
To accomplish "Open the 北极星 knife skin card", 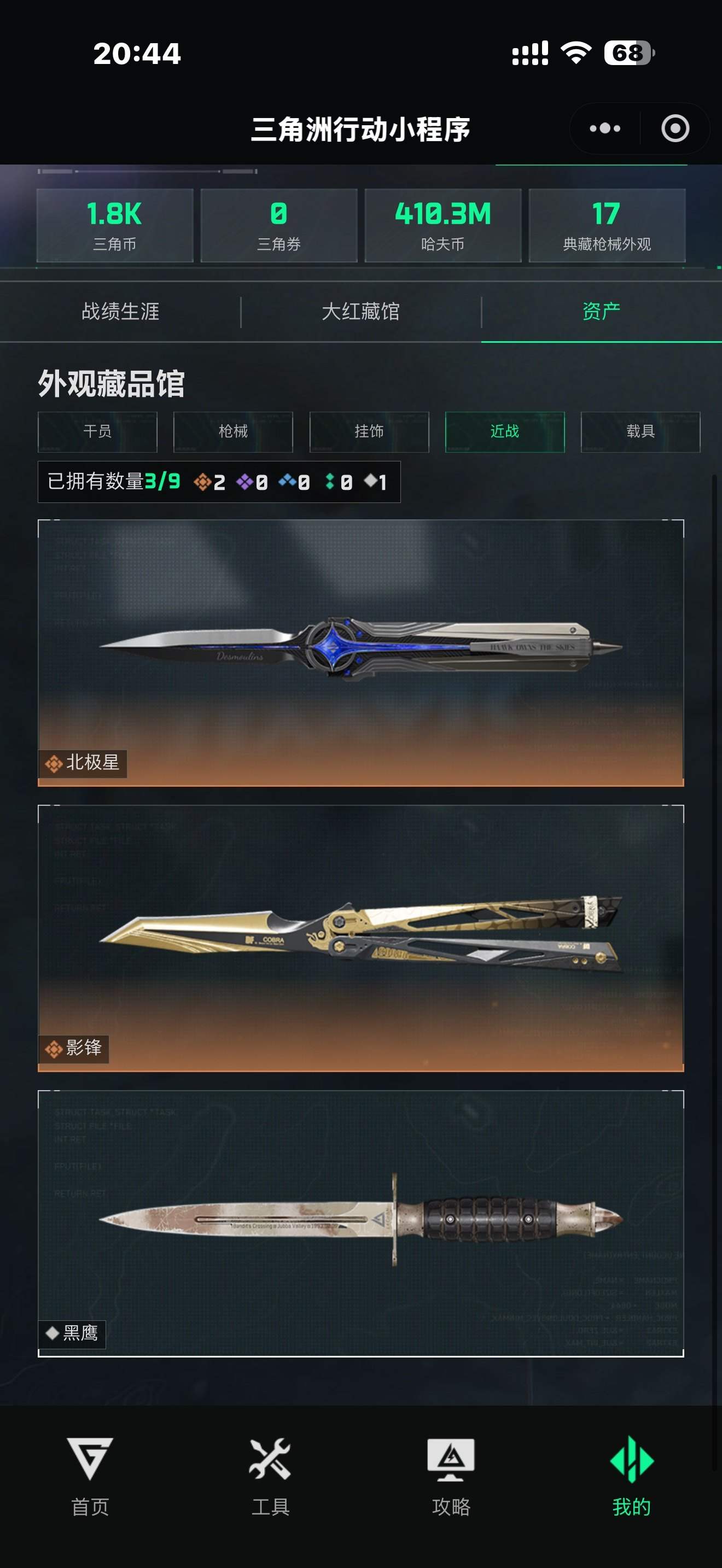I will click(361, 653).
